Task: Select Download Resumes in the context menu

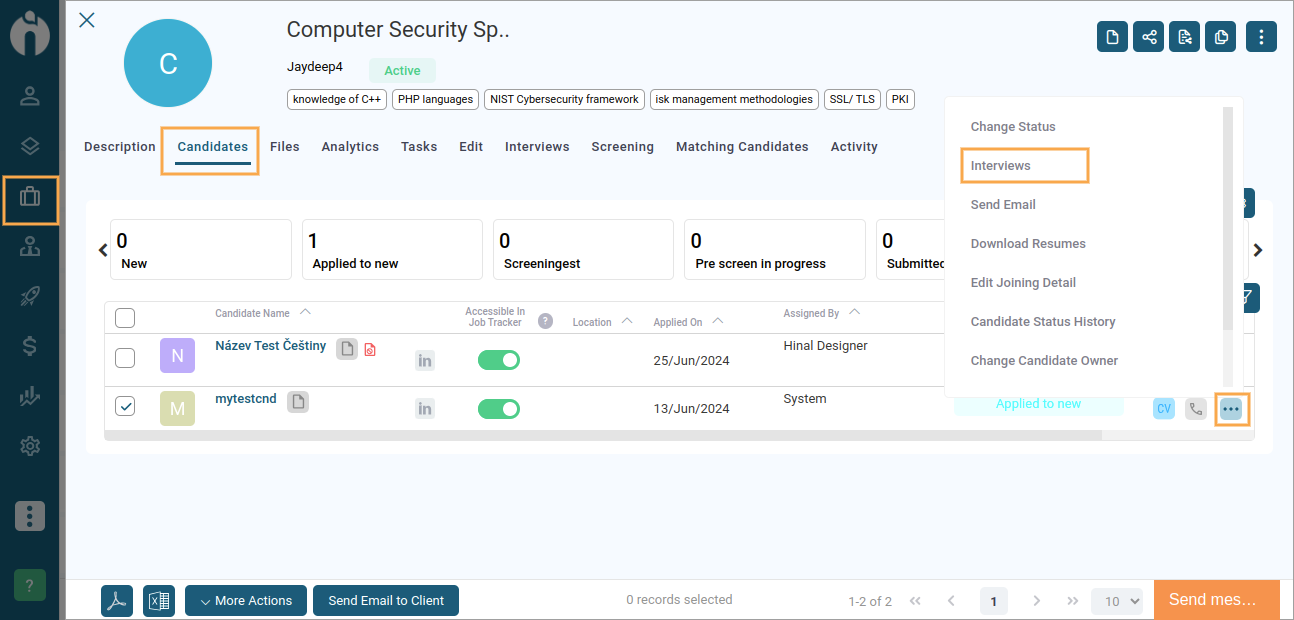Action: pos(1028,244)
